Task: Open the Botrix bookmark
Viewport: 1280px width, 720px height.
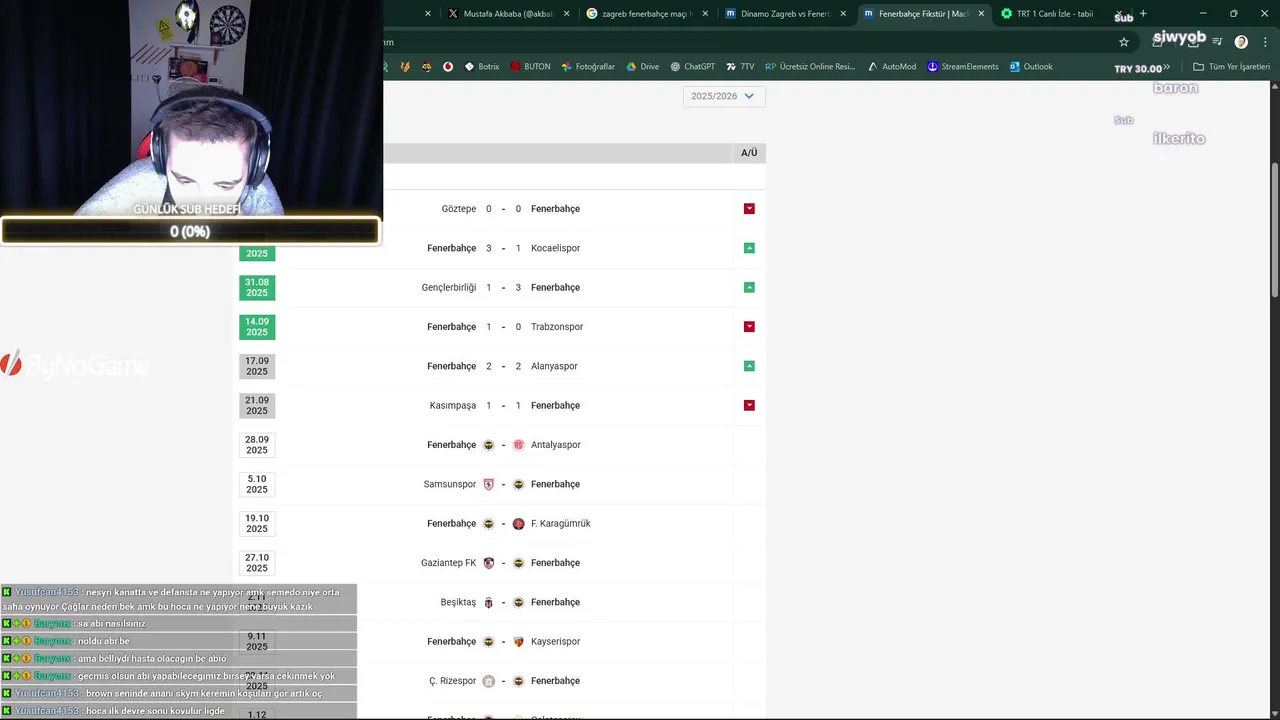Action: pyautogui.click(x=481, y=67)
